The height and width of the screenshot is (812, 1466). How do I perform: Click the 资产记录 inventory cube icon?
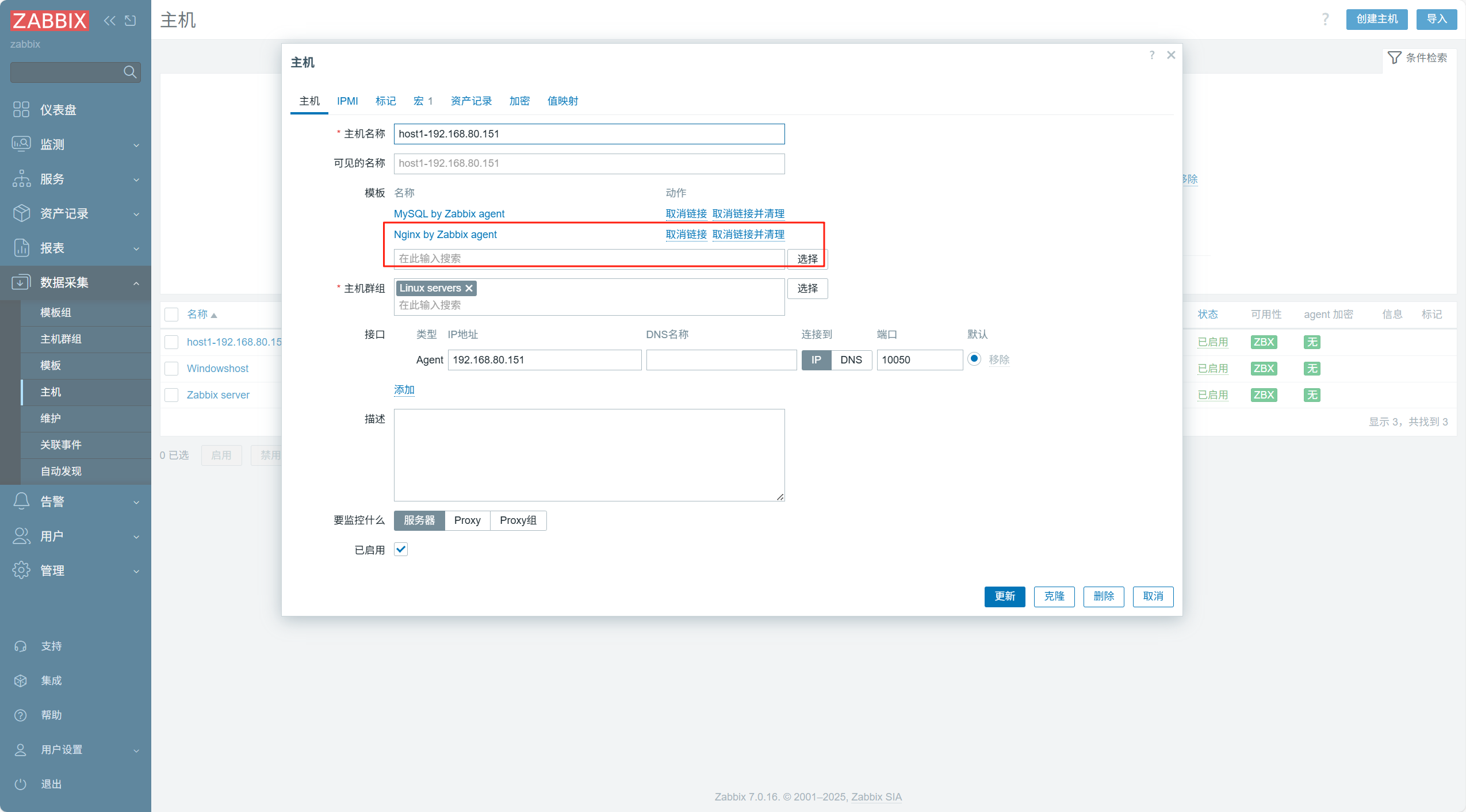coord(21,213)
